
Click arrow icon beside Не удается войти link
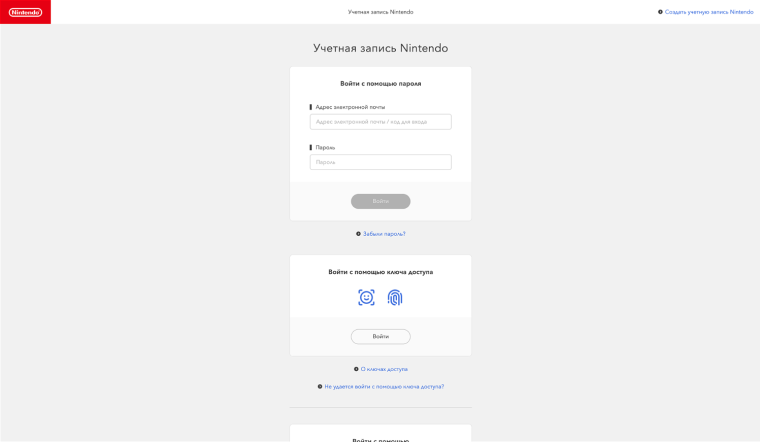point(320,387)
